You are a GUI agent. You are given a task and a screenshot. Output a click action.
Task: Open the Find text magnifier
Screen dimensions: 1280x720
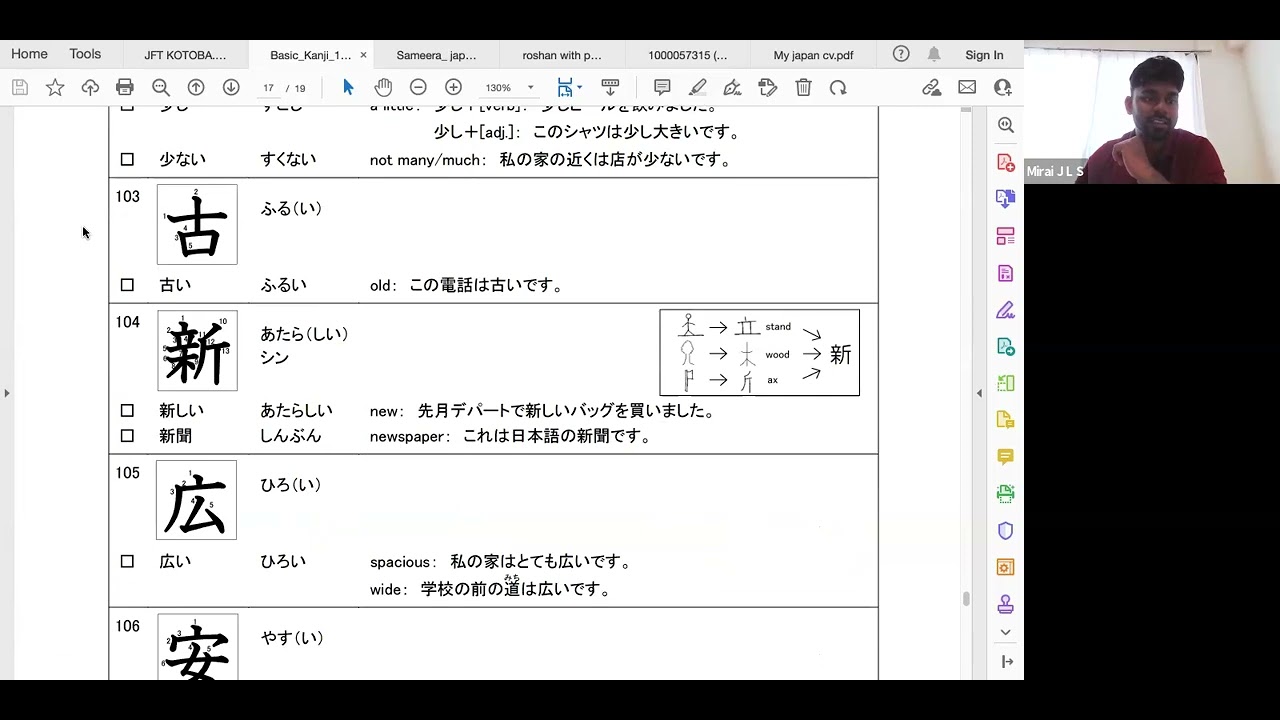coord(160,88)
